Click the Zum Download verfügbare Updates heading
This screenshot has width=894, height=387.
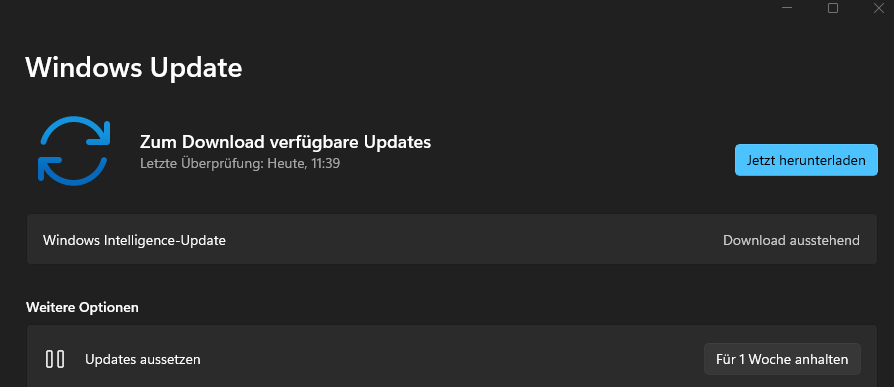285,141
